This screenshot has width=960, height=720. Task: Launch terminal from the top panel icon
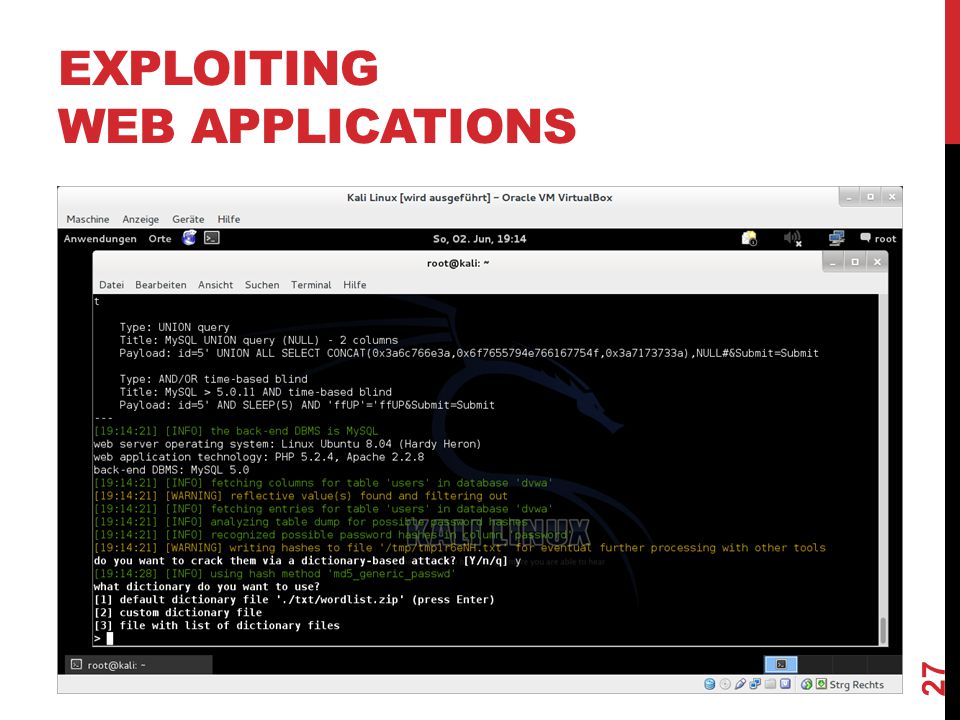pos(212,238)
